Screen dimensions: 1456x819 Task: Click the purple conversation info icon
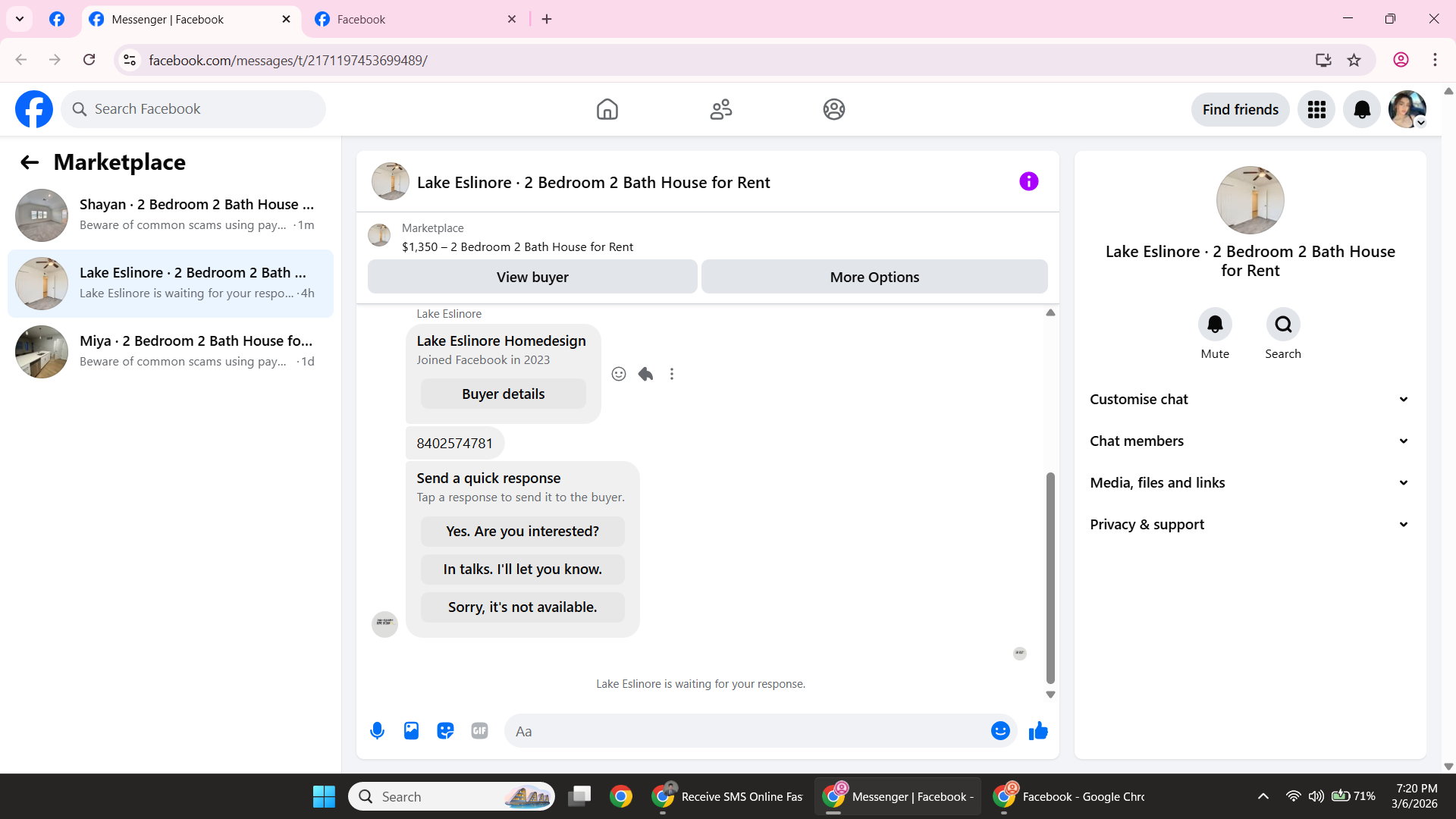[x=1028, y=181]
